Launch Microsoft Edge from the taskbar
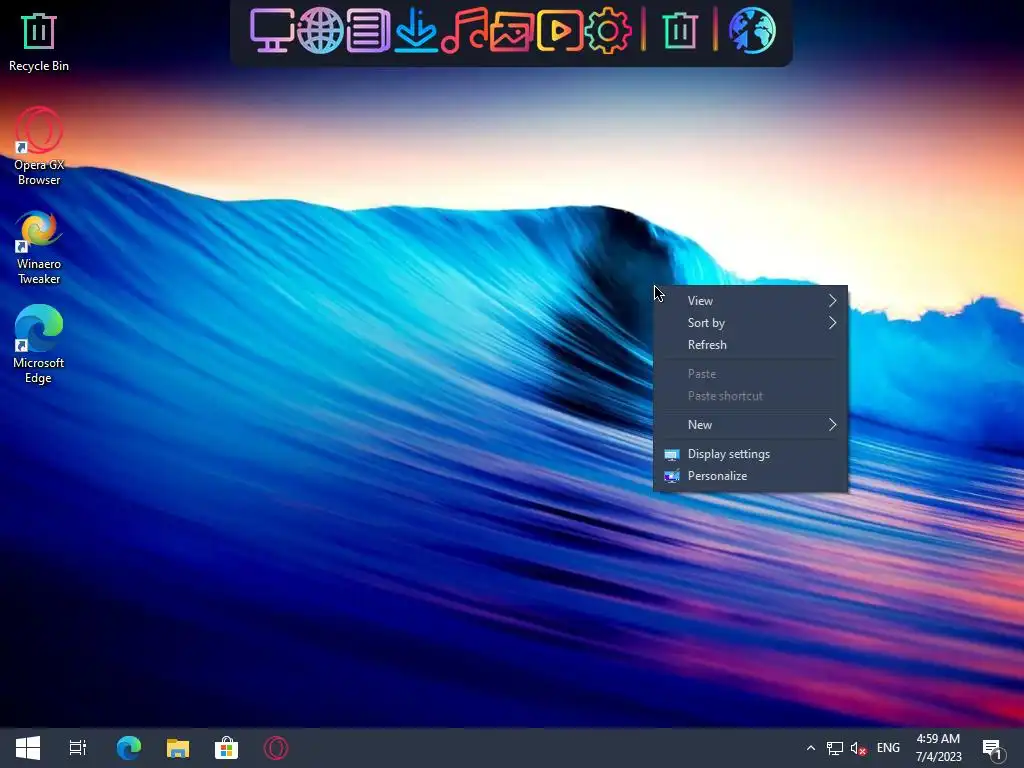The width and height of the screenshot is (1024, 768). pyautogui.click(x=129, y=748)
